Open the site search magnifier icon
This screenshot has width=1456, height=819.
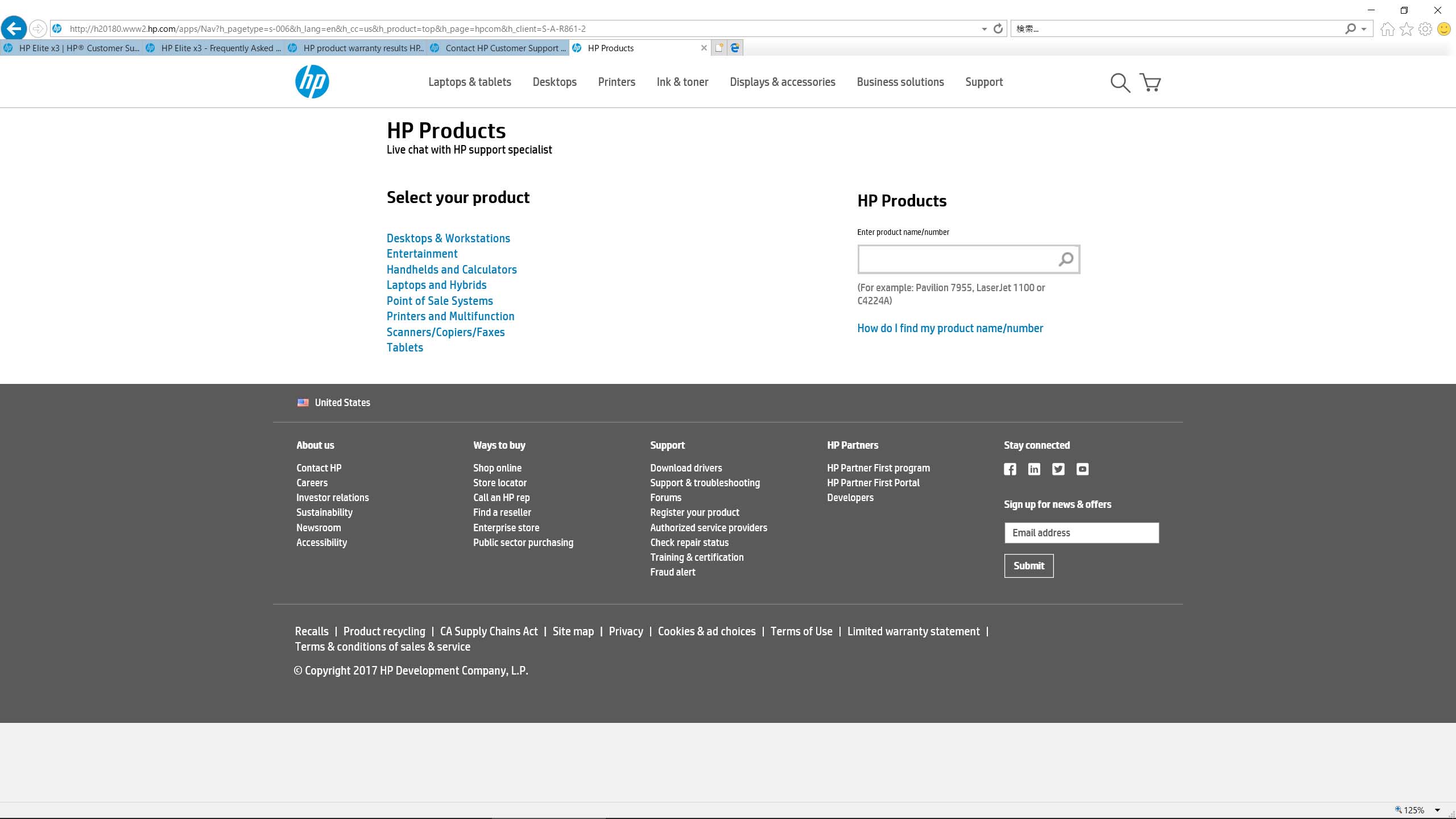click(1120, 82)
